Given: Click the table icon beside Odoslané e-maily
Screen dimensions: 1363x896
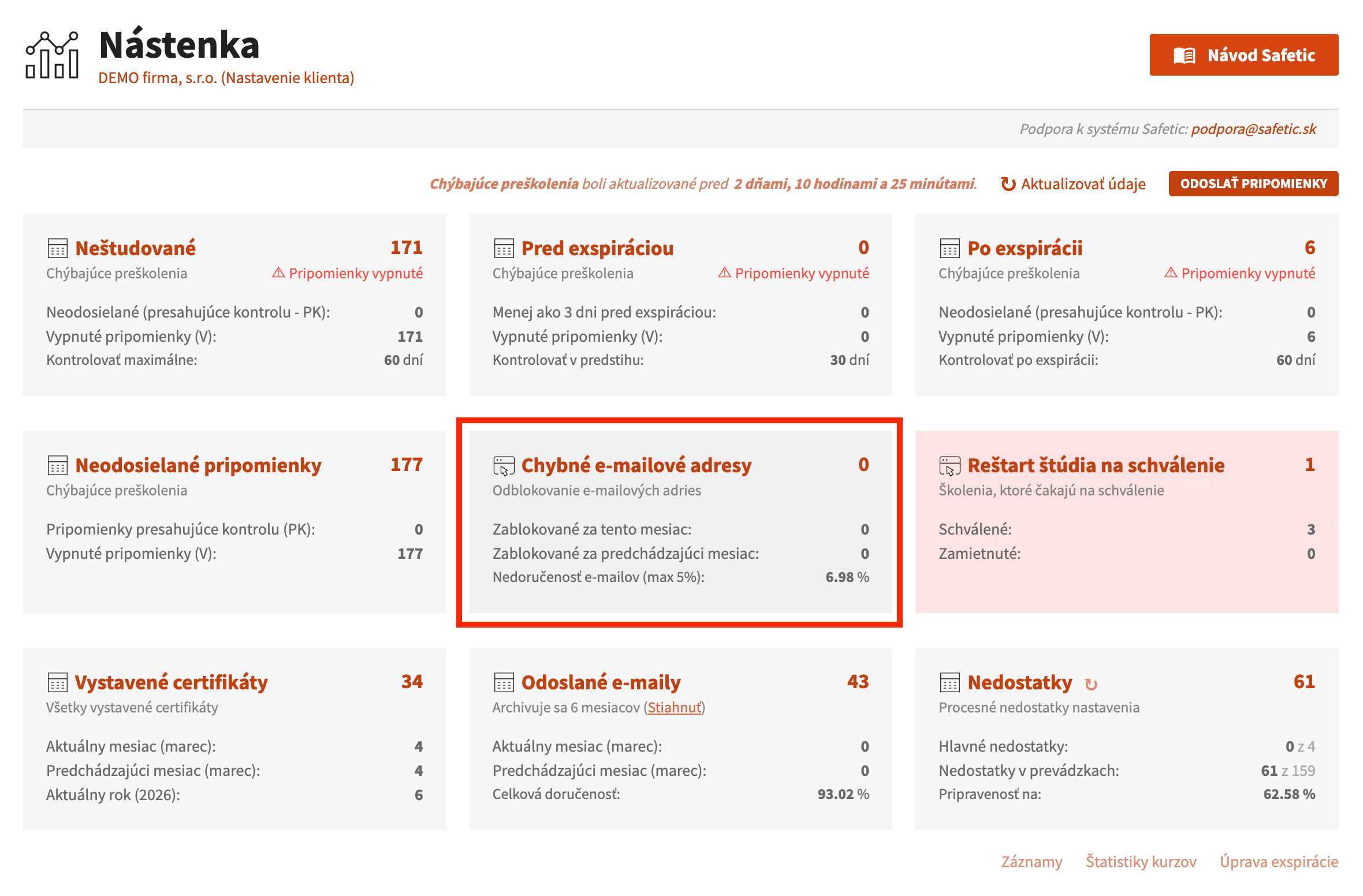Looking at the screenshot, I should (504, 682).
